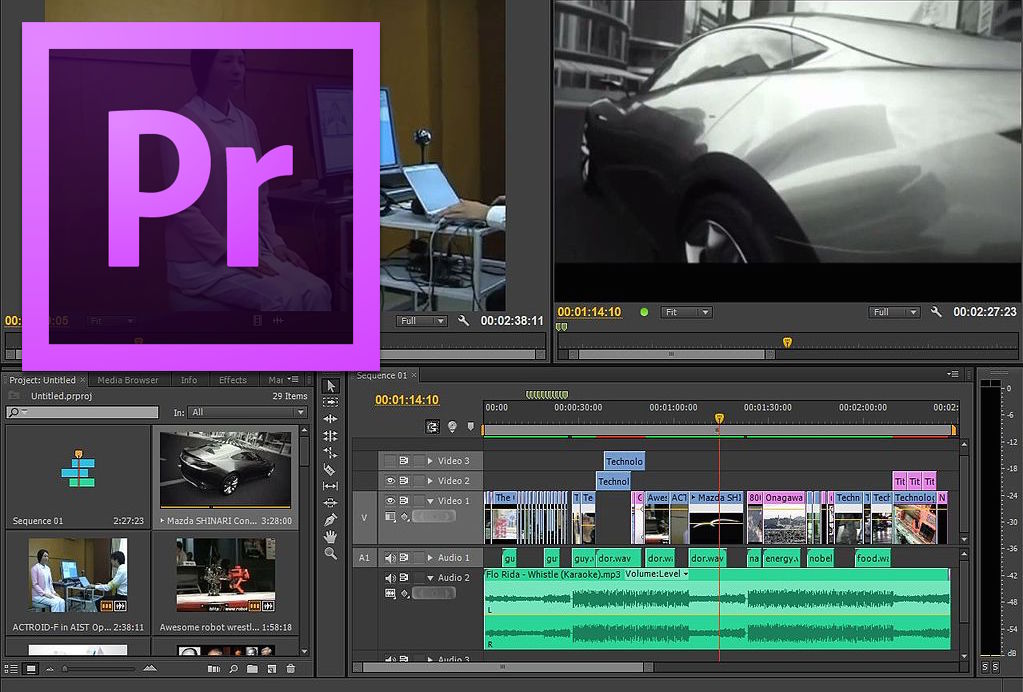The image size is (1023, 692).
Task: Click the timeline ruler playhead marker
Action: pyautogui.click(x=719, y=418)
